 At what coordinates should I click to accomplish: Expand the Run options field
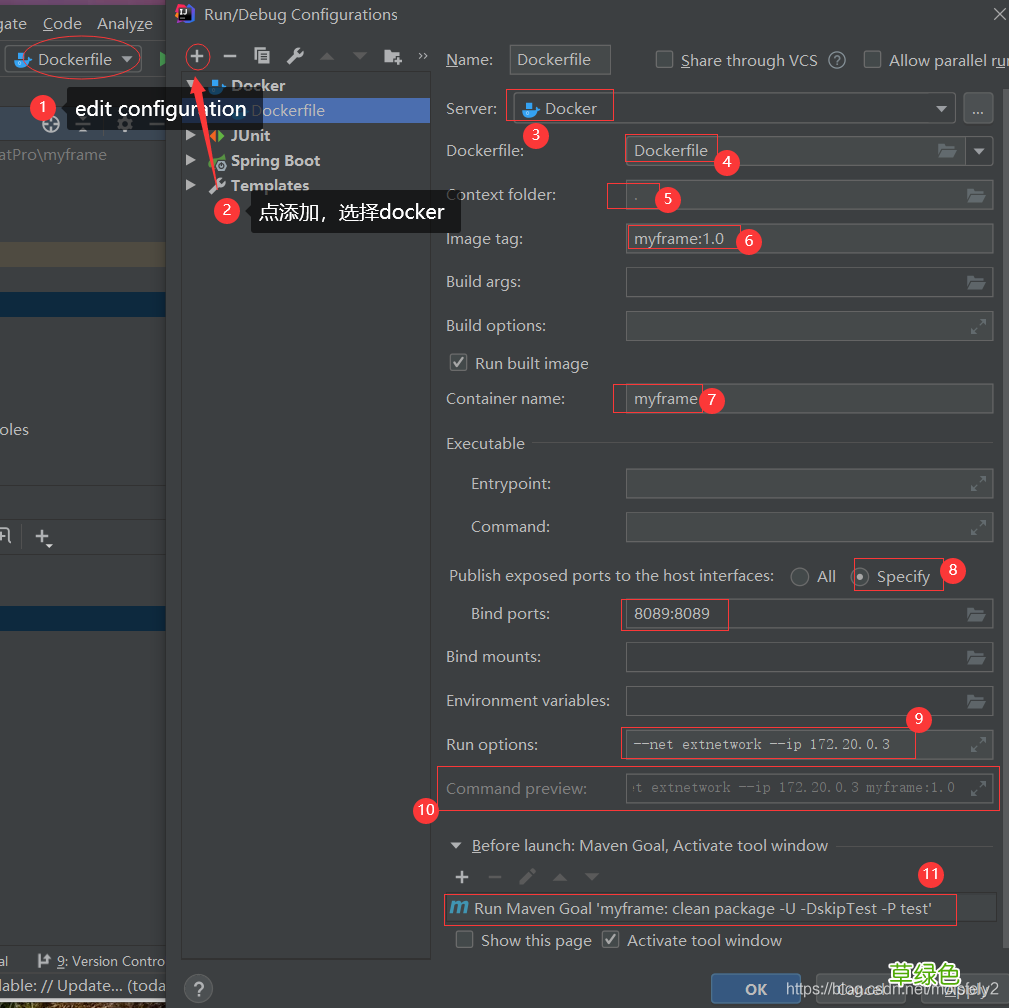point(978,745)
